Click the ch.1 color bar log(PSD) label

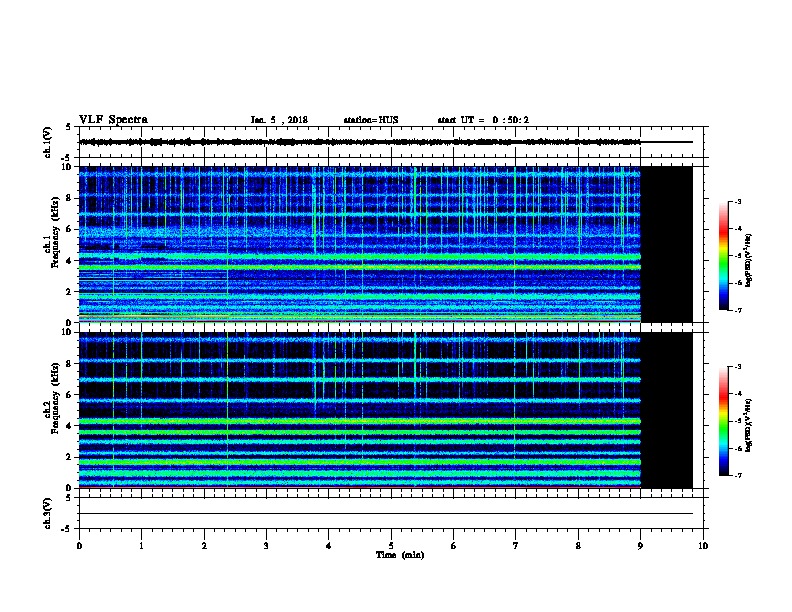(x=749, y=260)
